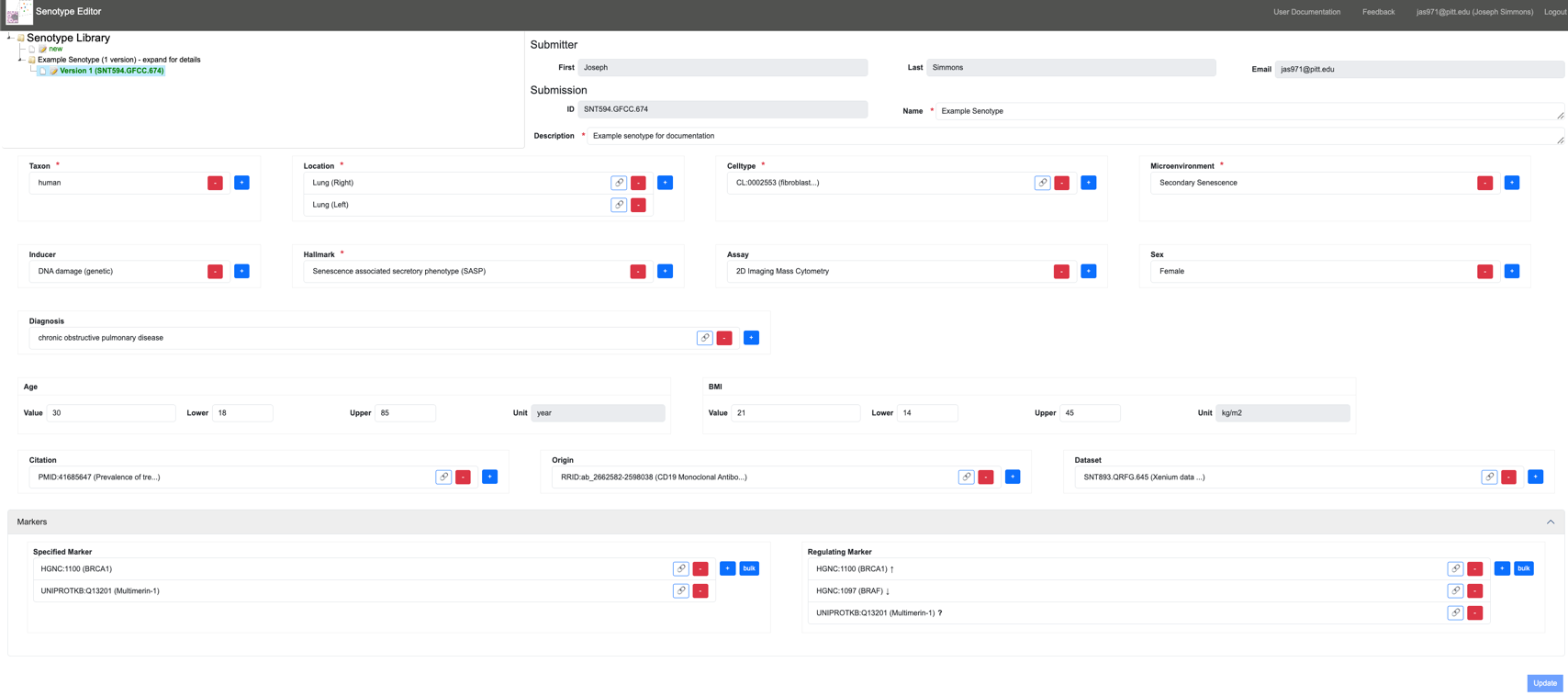Select the new senotype tree item

click(55, 49)
